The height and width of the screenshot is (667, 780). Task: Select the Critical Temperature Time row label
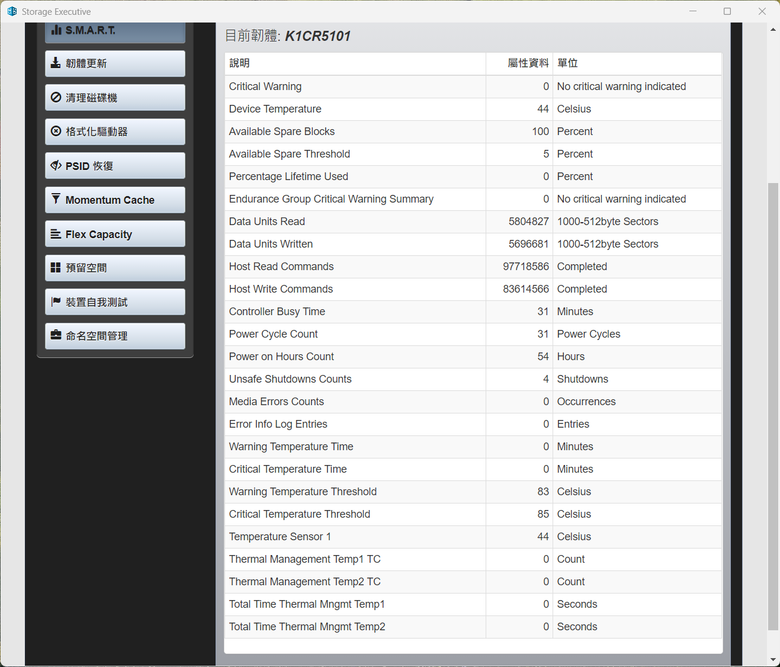288,469
